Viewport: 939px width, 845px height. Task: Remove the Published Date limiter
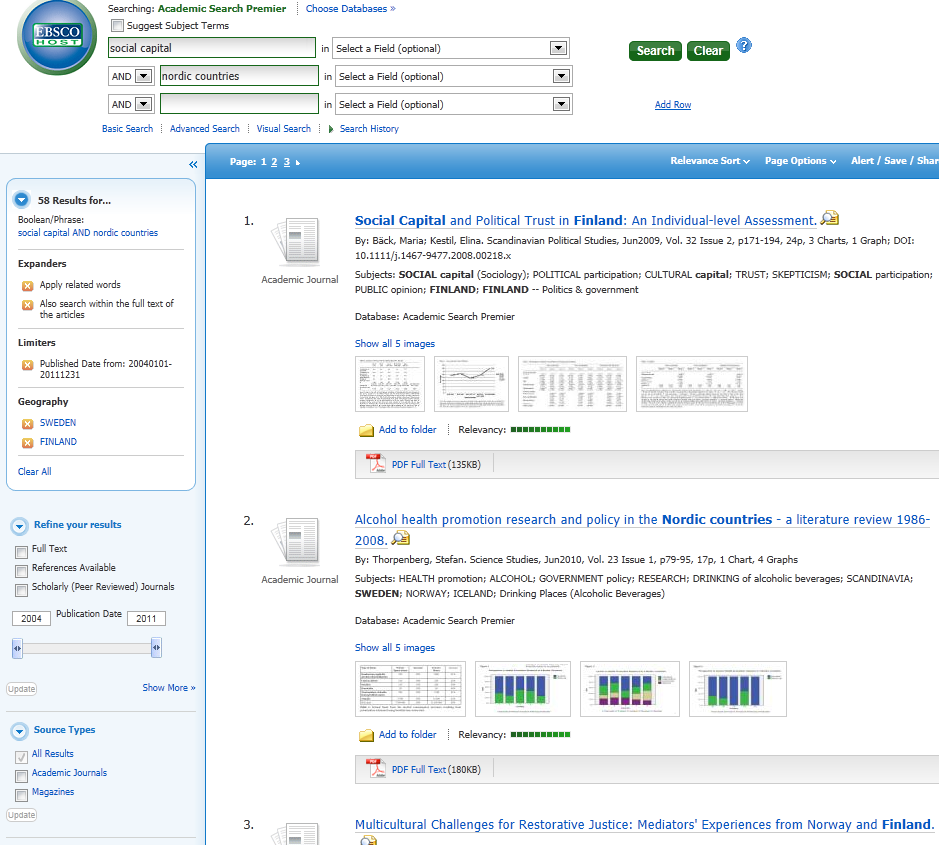point(28,365)
